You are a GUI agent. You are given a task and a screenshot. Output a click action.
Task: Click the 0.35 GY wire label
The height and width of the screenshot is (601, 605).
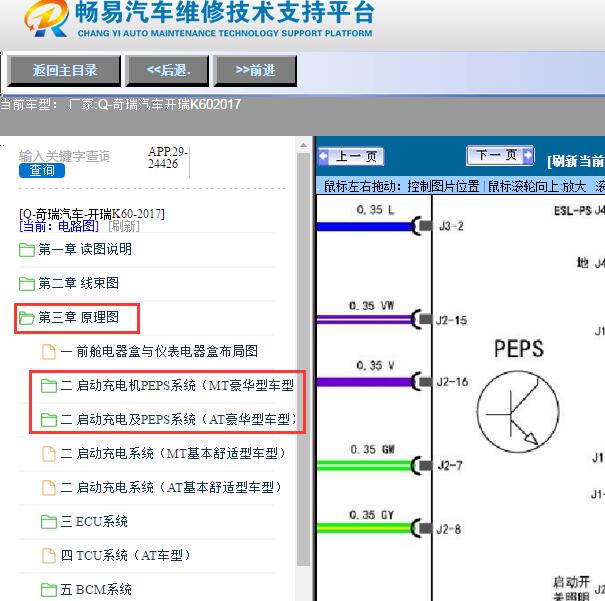(371, 515)
